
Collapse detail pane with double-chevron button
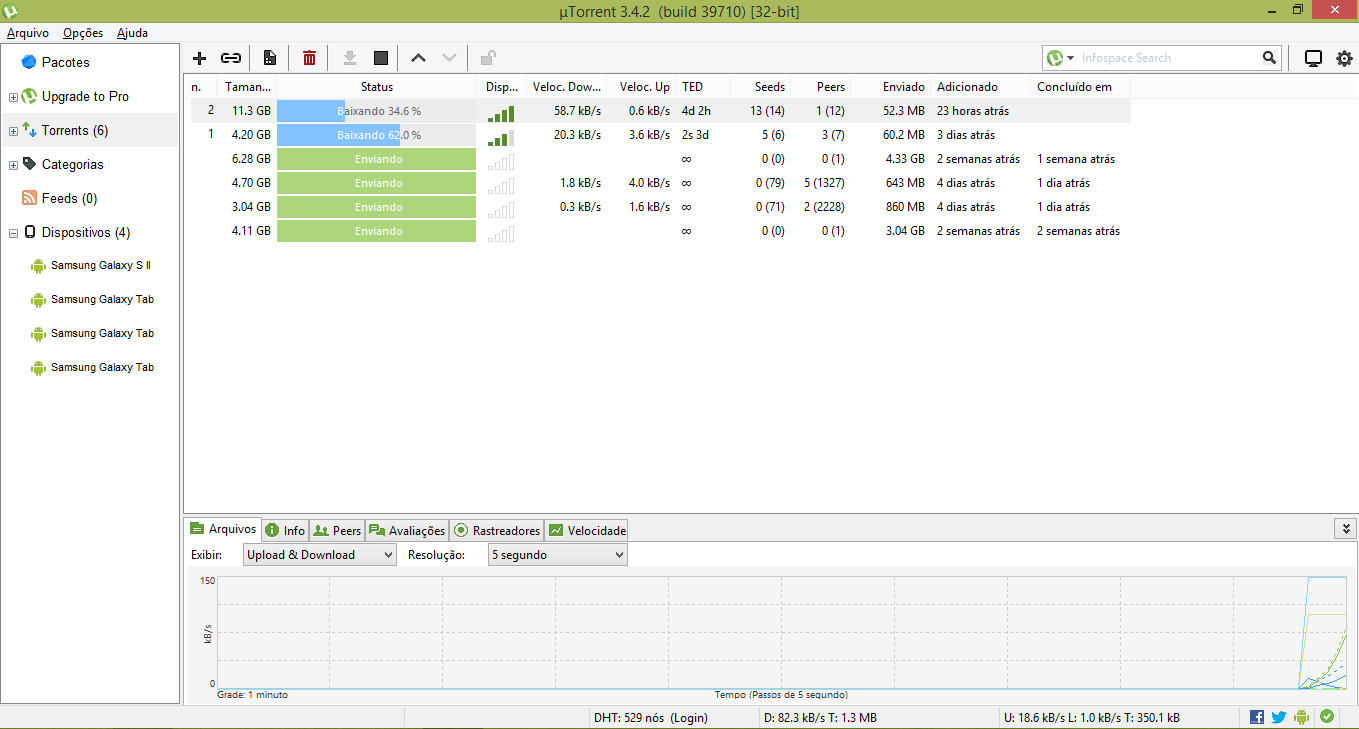(1346, 529)
